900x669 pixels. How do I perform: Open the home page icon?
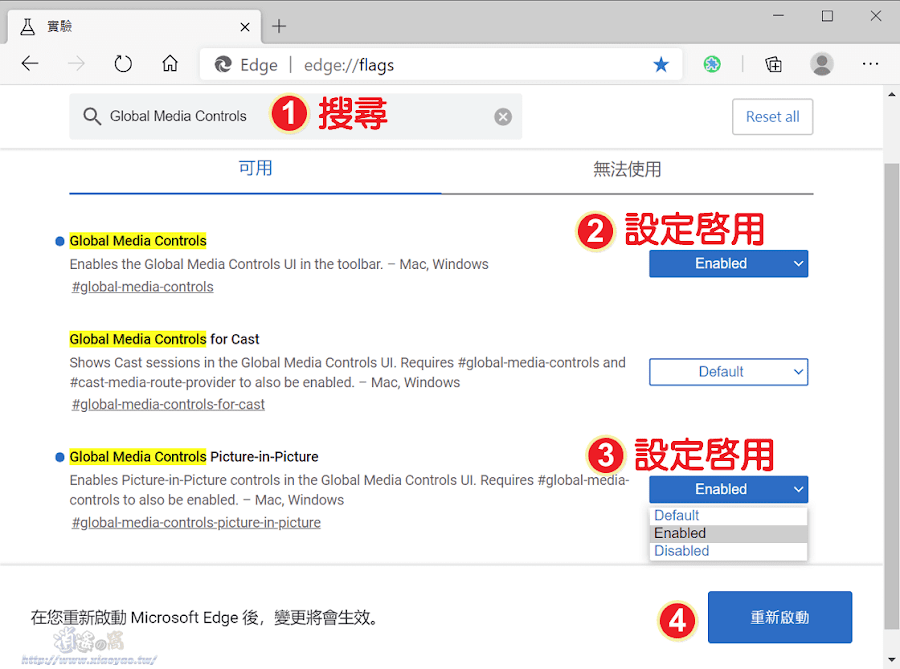tap(170, 63)
